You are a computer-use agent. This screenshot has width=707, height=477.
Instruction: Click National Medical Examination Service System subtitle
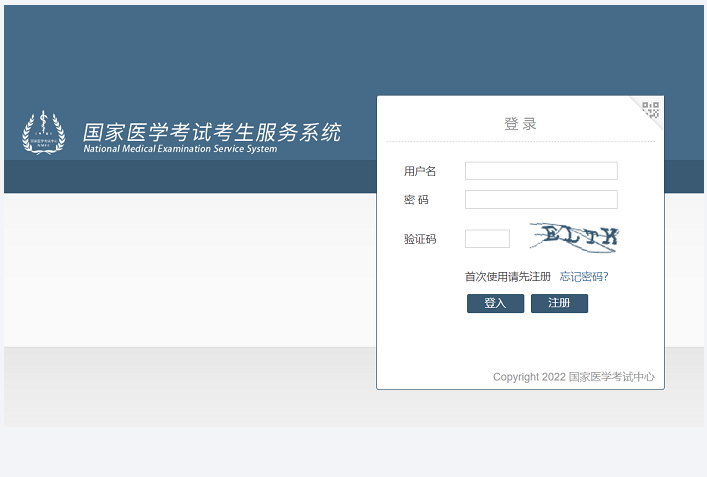180,149
